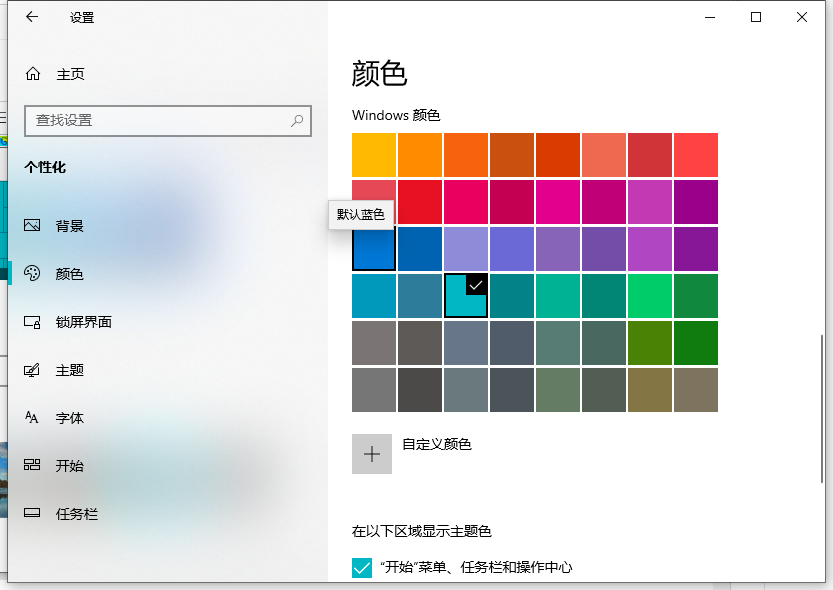
Task: Select the 默认蓝色 default blue swatch
Action: [373, 249]
